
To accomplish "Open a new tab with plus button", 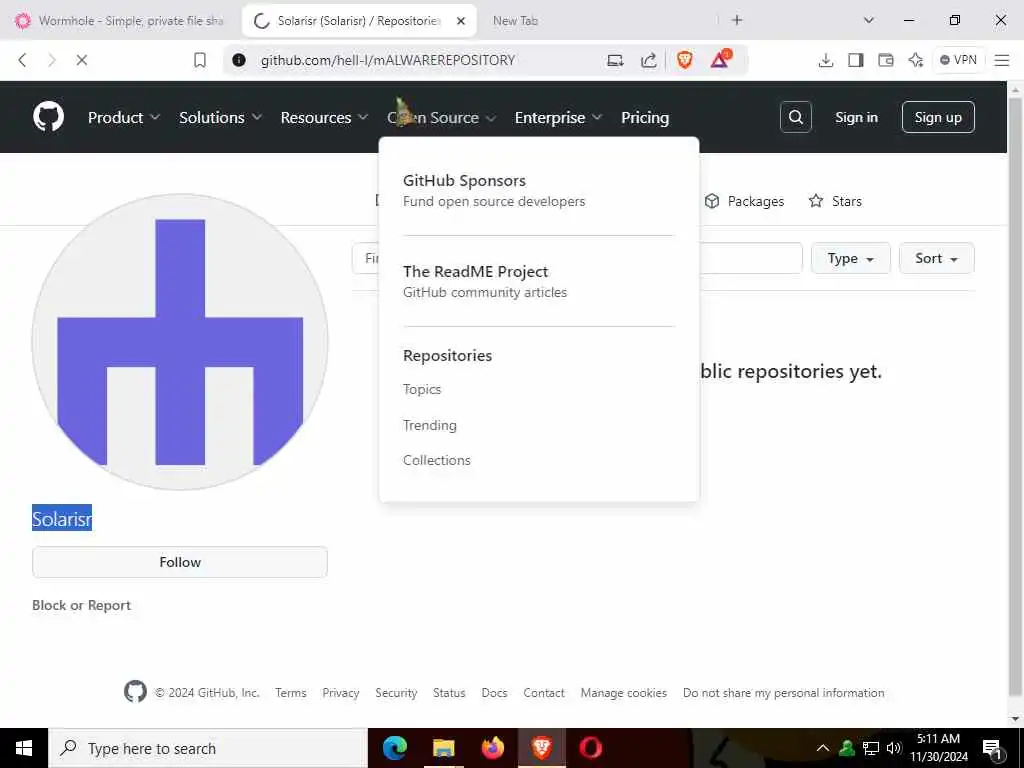I will pyautogui.click(x=737, y=20).
